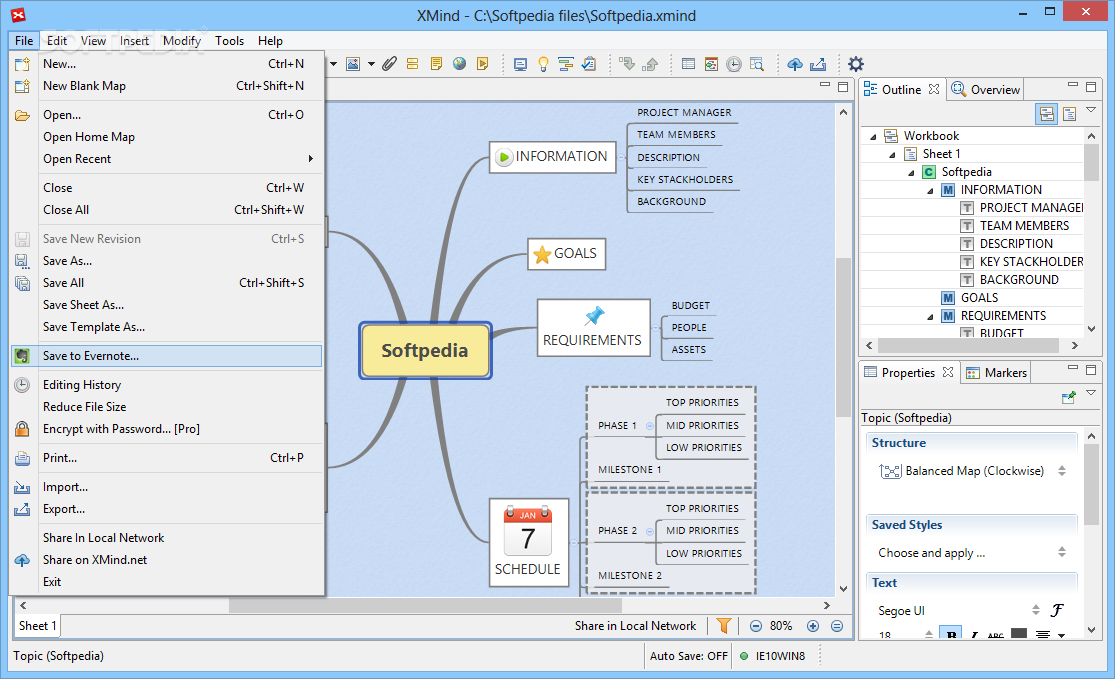Collapse the REQUIREMENTS outline node

click(x=930, y=316)
